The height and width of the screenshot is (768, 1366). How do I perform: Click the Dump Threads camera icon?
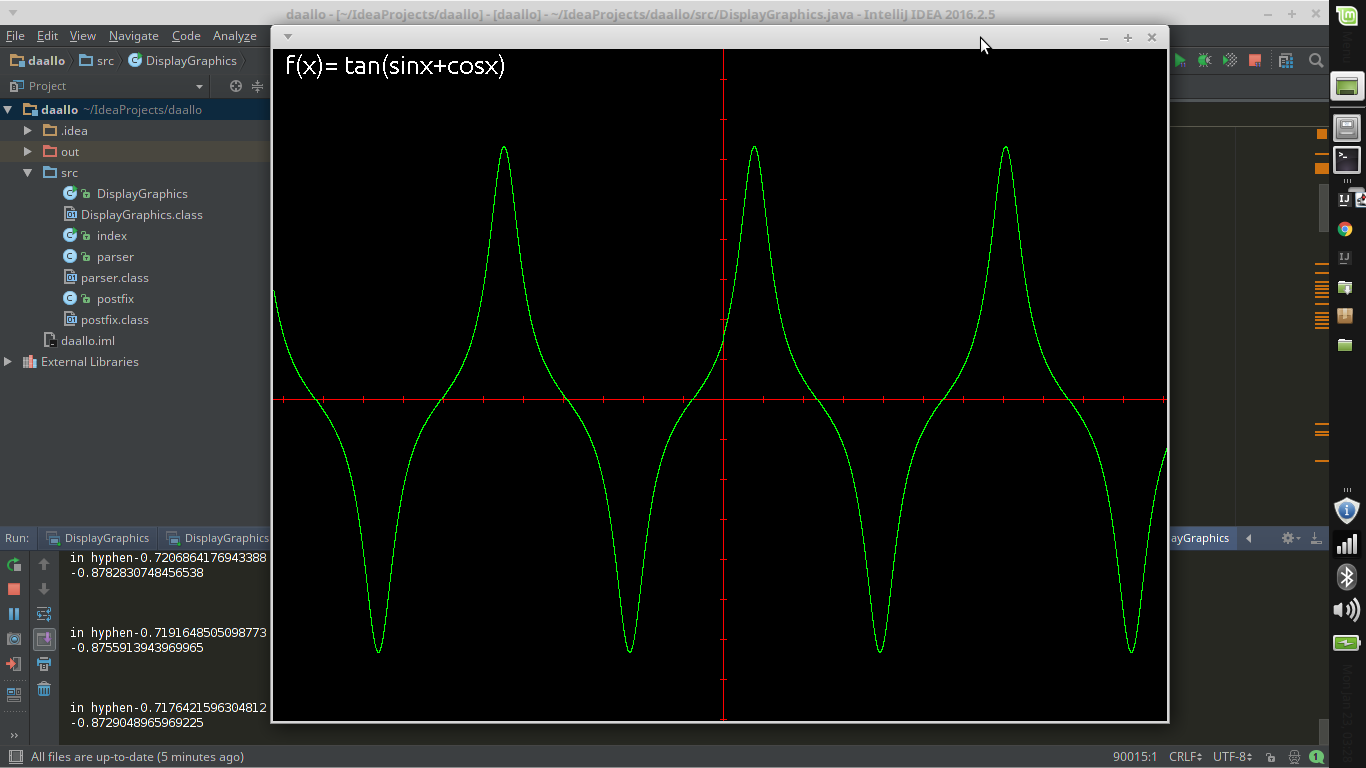coord(14,639)
